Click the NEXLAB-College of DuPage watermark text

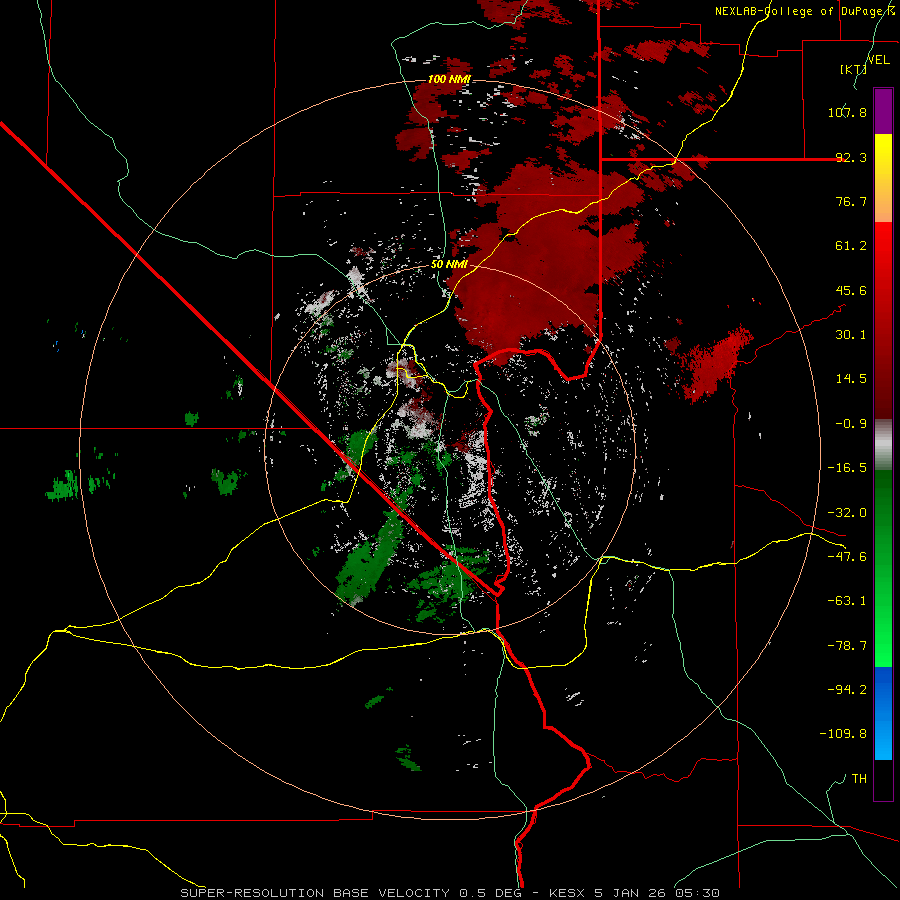[x=805, y=11]
